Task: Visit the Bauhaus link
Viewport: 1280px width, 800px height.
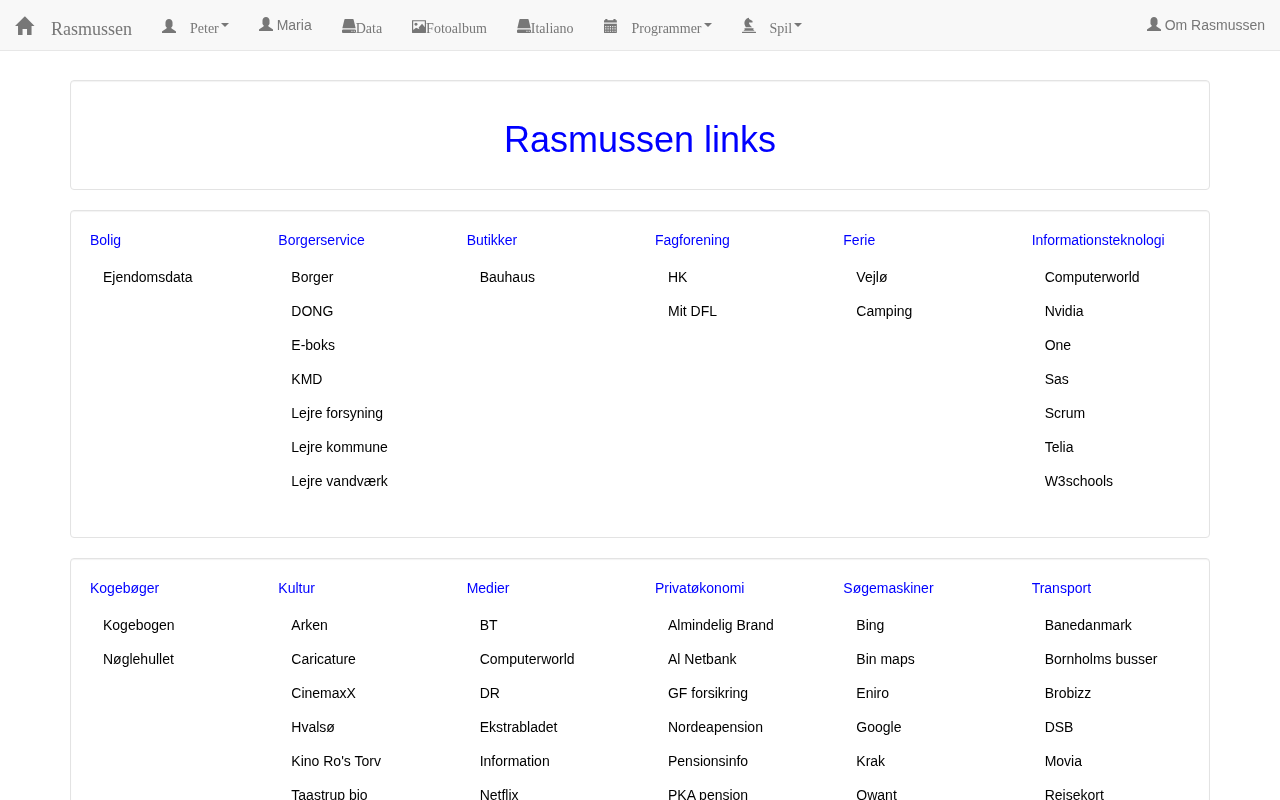Action: coord(507,277)
